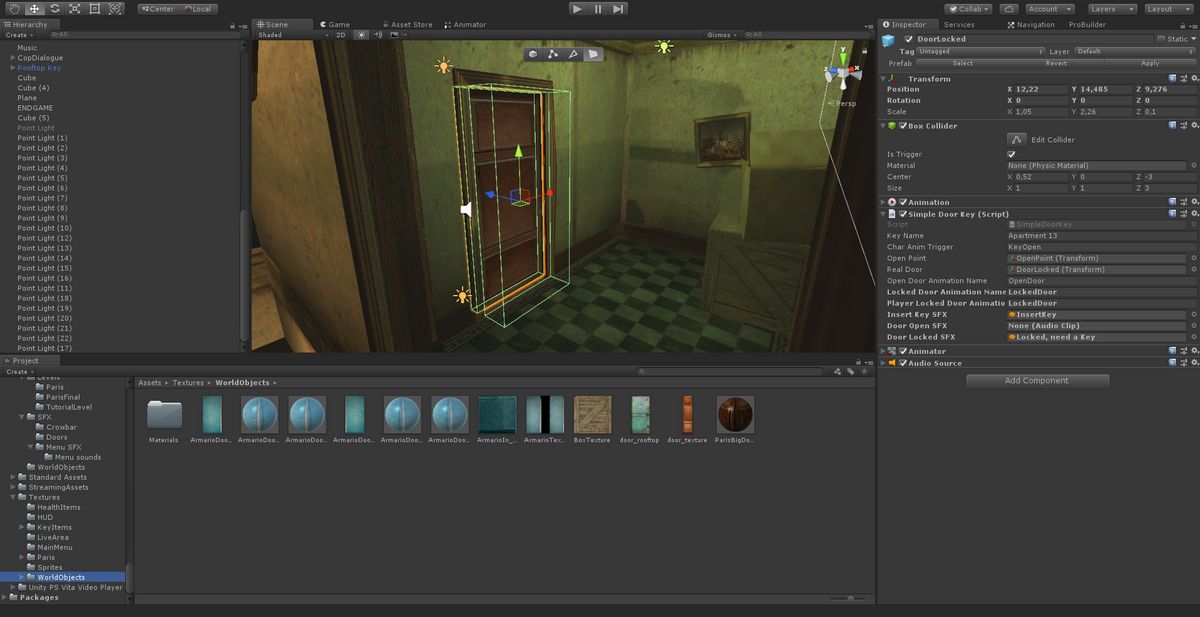Open the Tag dropdown set to Untagged
The image size is (1200, 617).
(979, 51)
